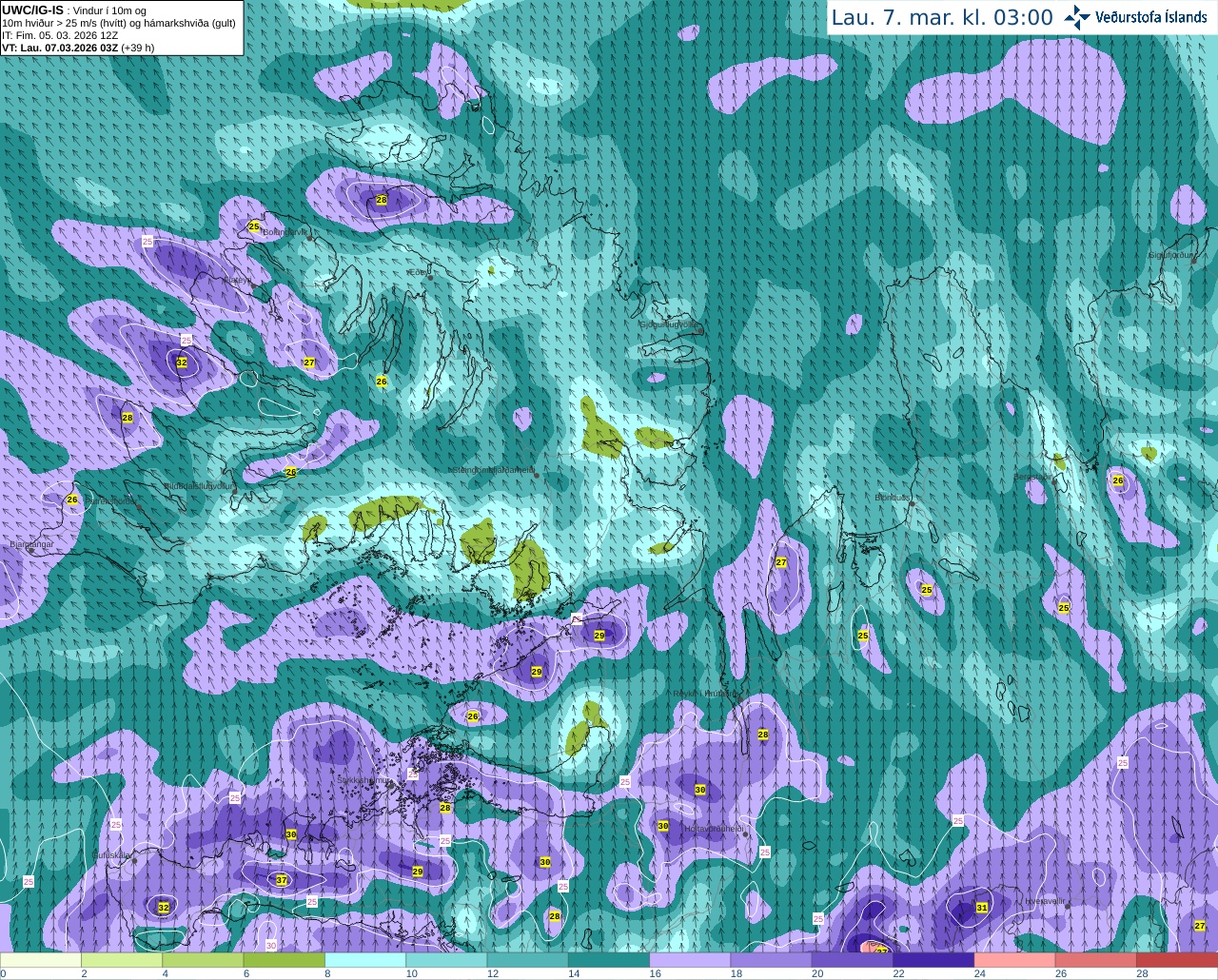Pick the 2–4 m/s light green legend swatch

coord(122,960)
